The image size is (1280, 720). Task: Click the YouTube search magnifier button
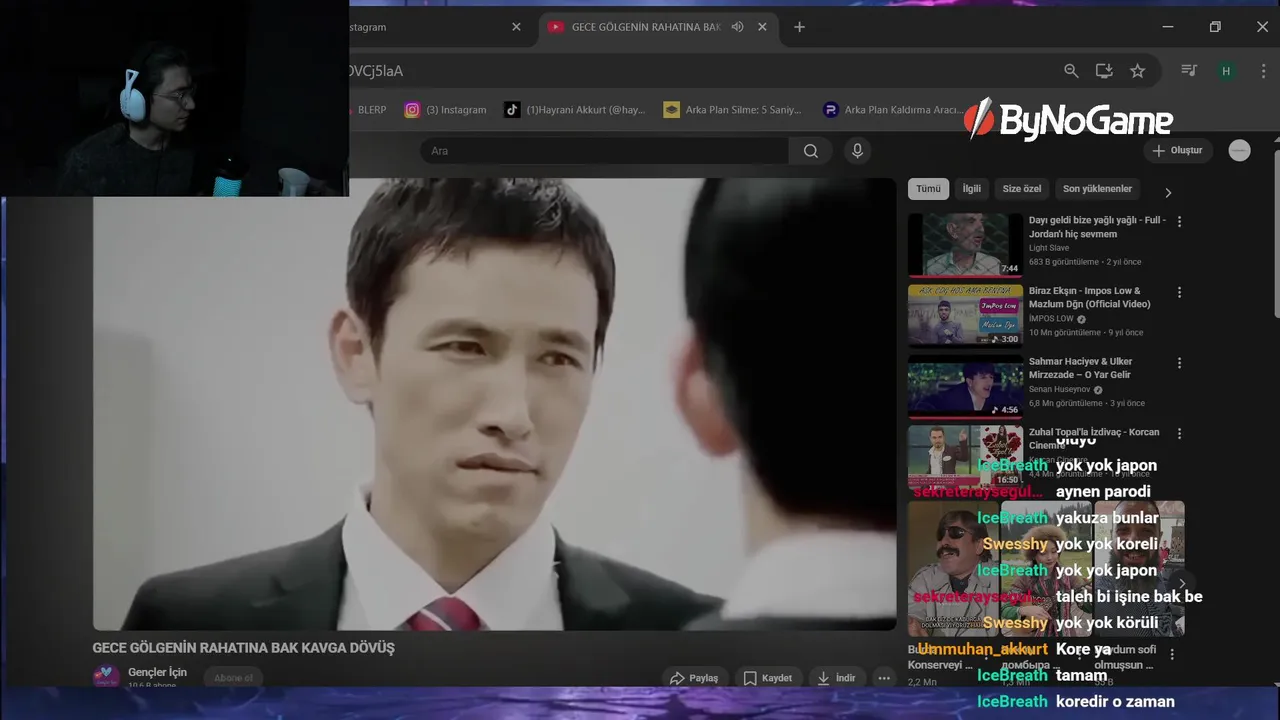(x=811, y=151)
